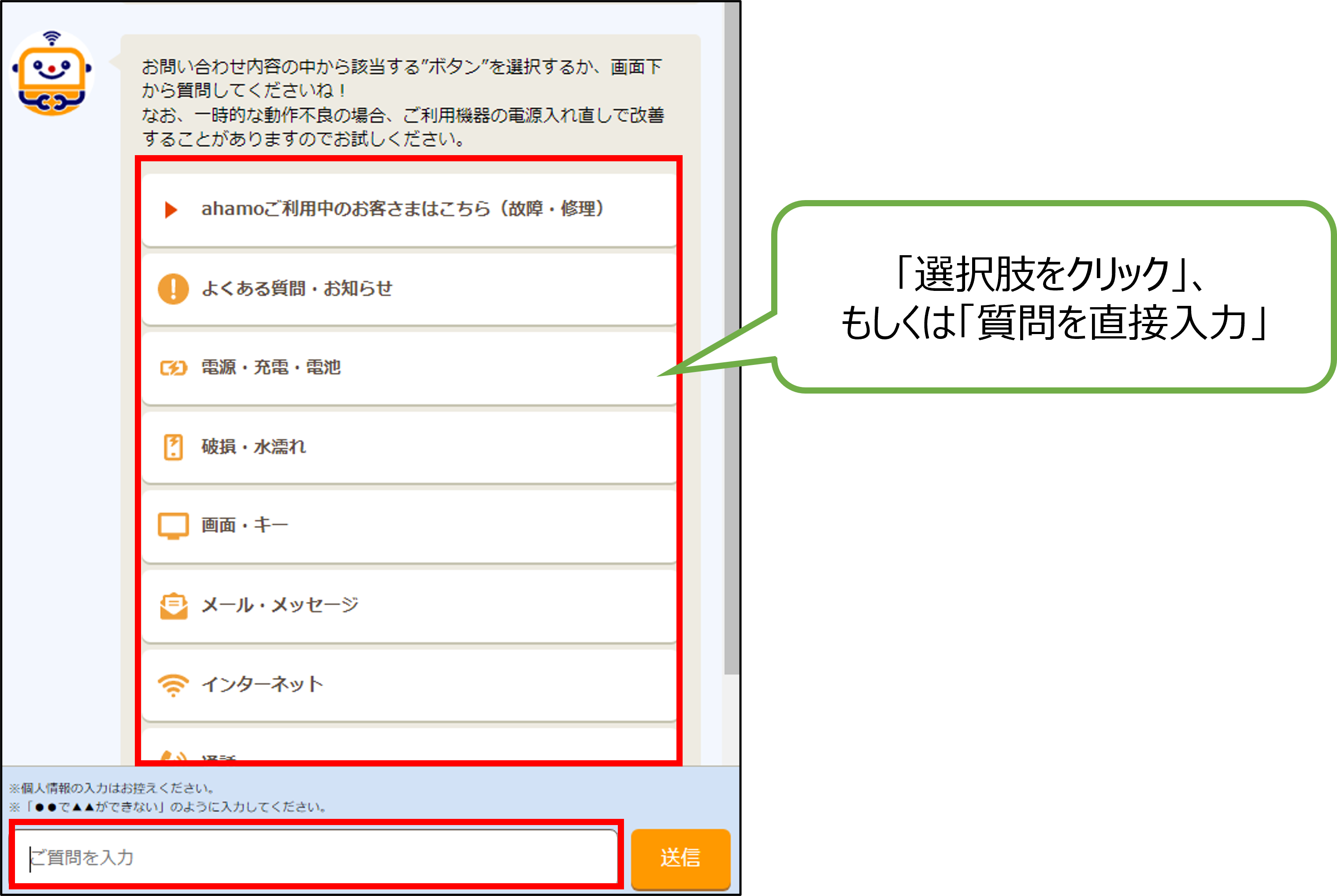Click the orange exclamation mark icon
The image size is (1337, 896).
(173, 289)
